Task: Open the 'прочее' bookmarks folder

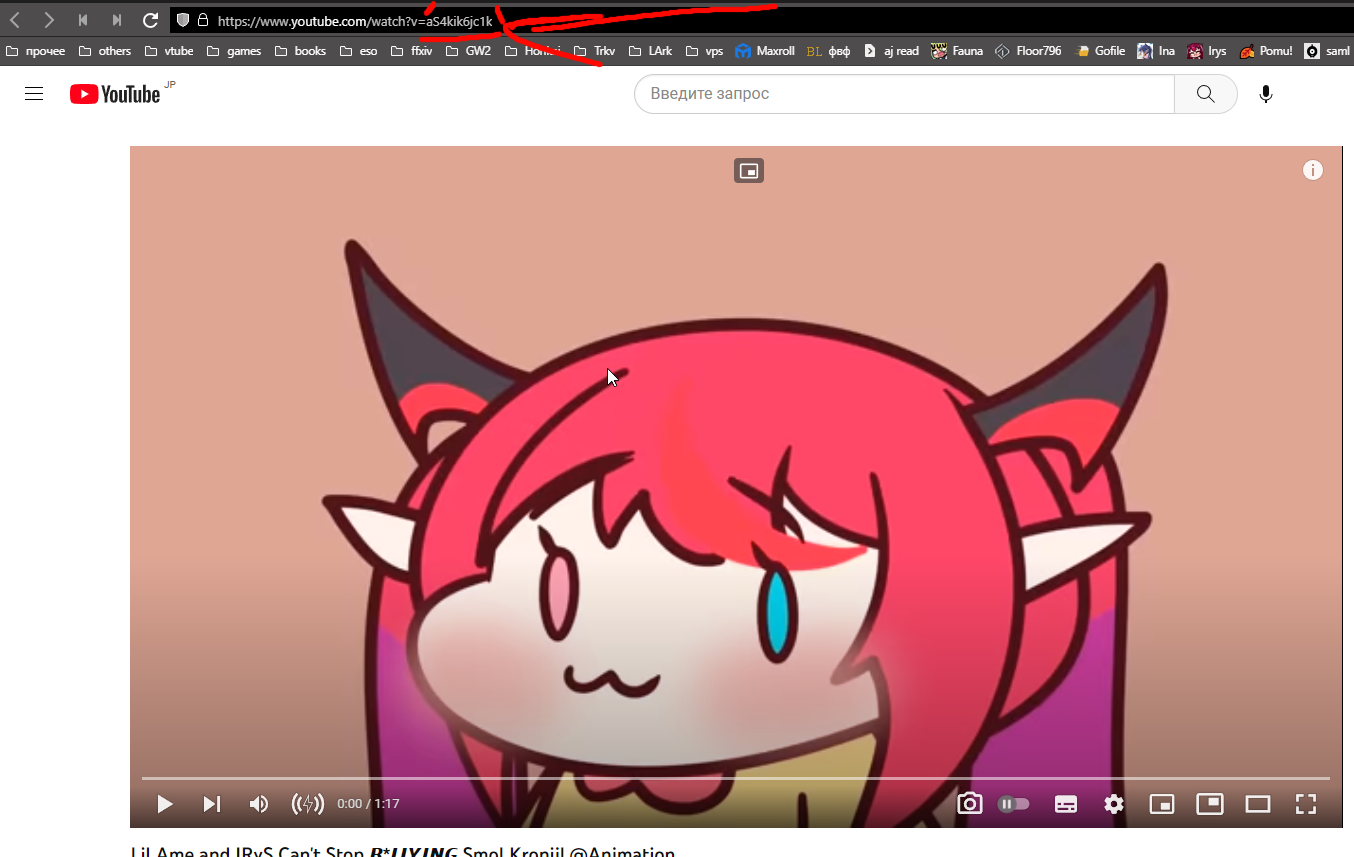Action: coord(36,51)
